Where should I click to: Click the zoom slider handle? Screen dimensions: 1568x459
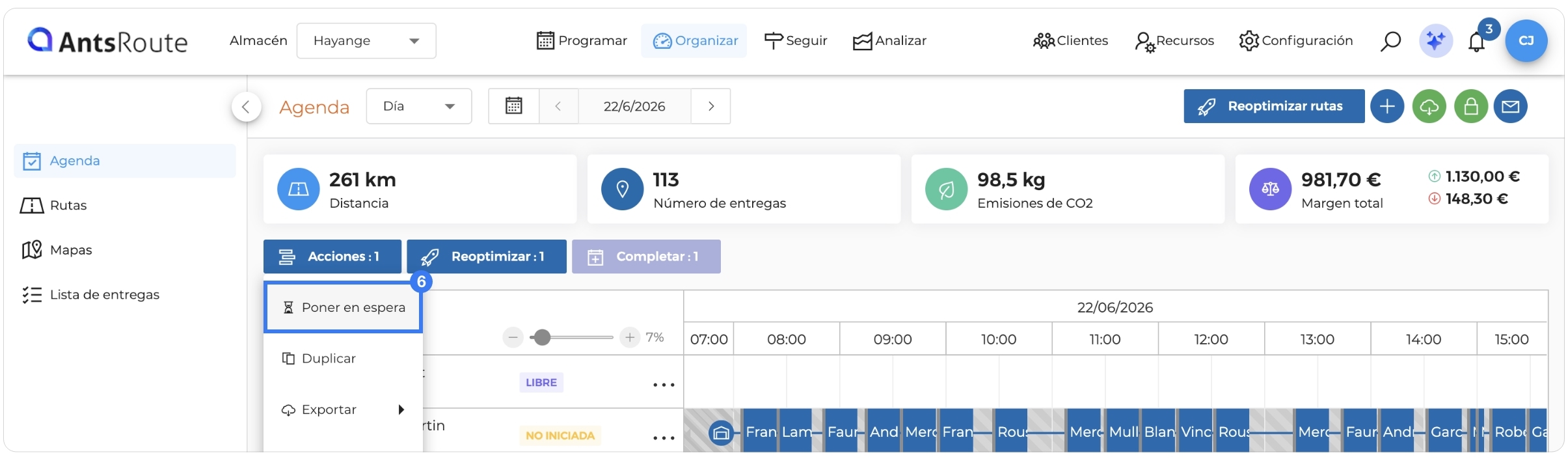(542, 337)
